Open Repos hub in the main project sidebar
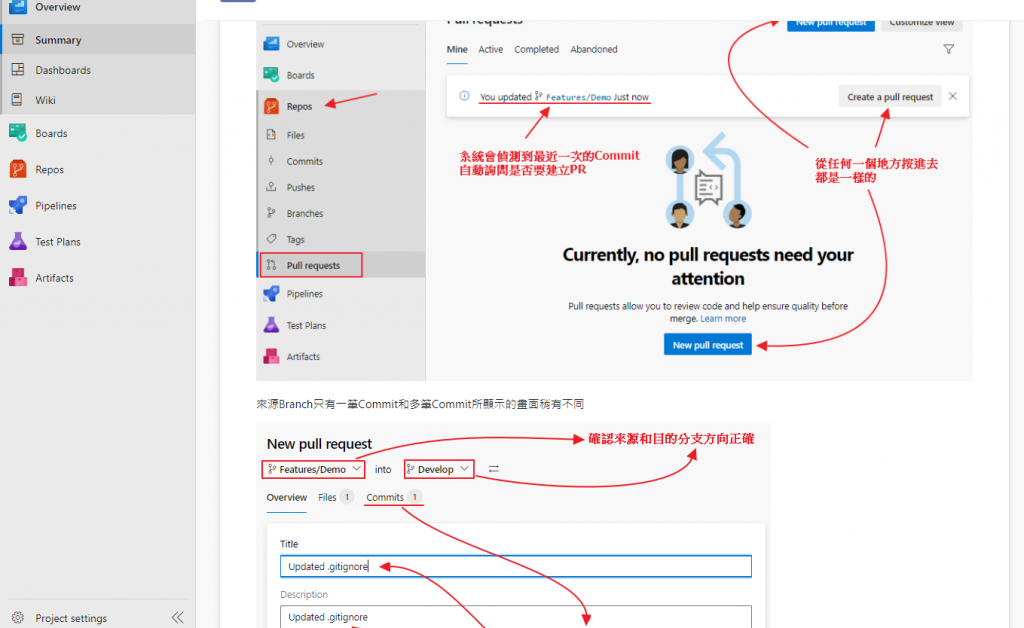 98,169
